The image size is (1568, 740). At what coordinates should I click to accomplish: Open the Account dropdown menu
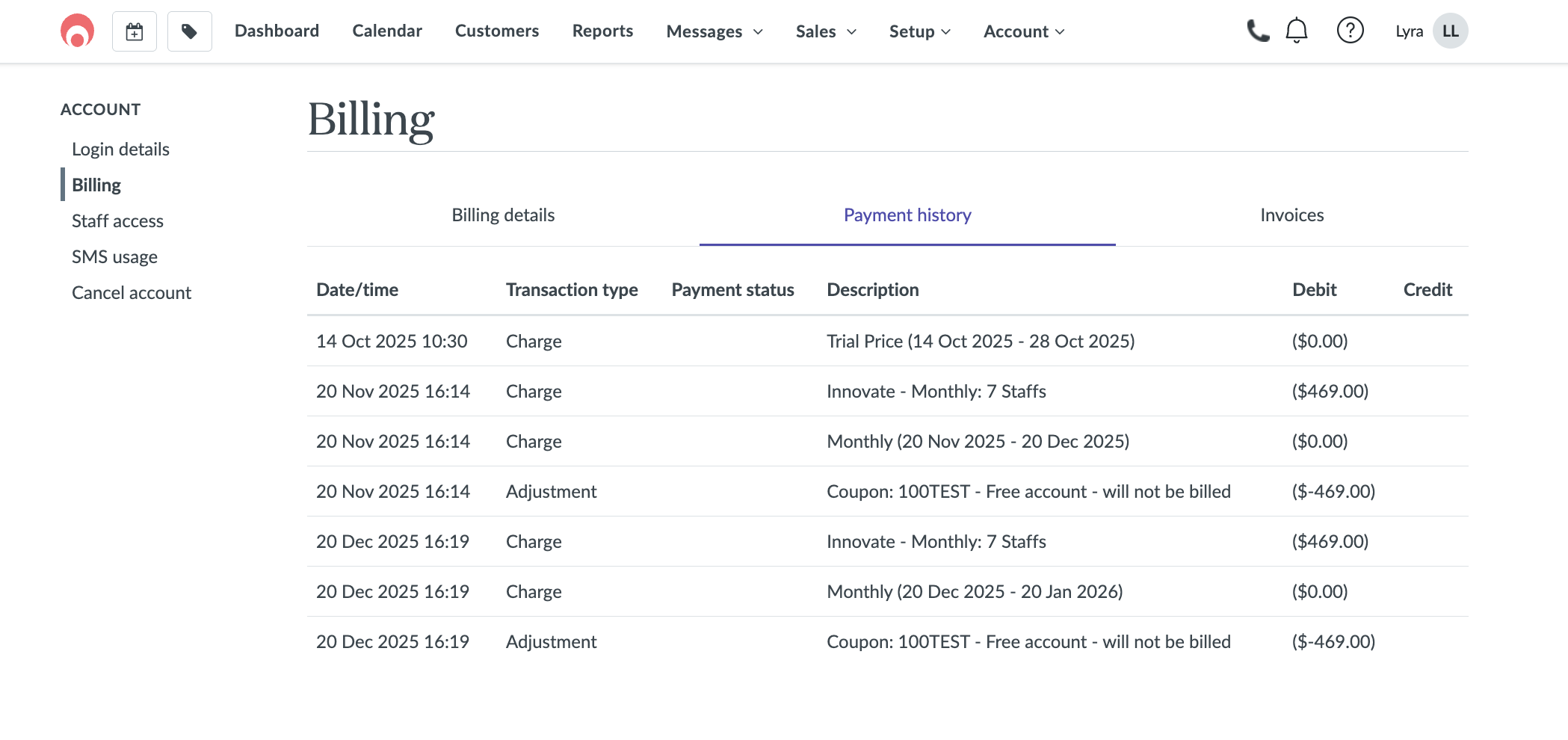tap(1023, 31)
